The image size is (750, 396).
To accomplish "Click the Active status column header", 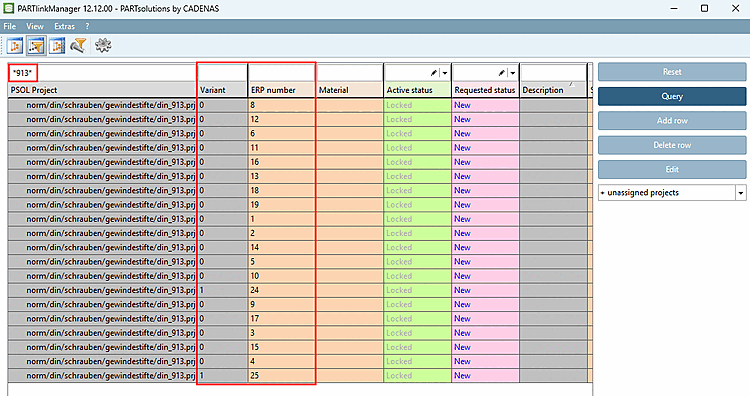I will coord(418,90).
